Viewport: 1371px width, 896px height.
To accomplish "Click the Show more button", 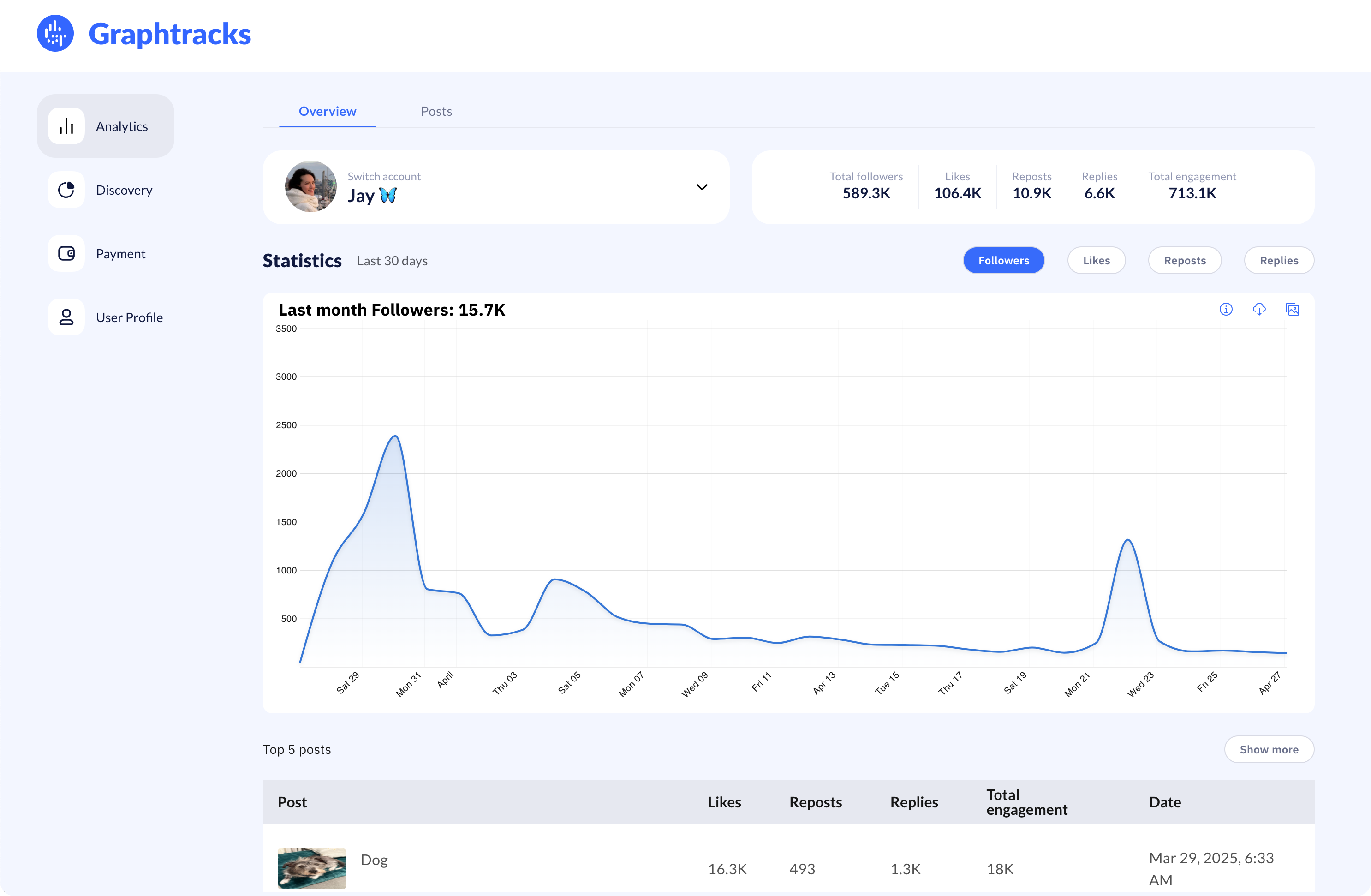I will coord(1269,749).
